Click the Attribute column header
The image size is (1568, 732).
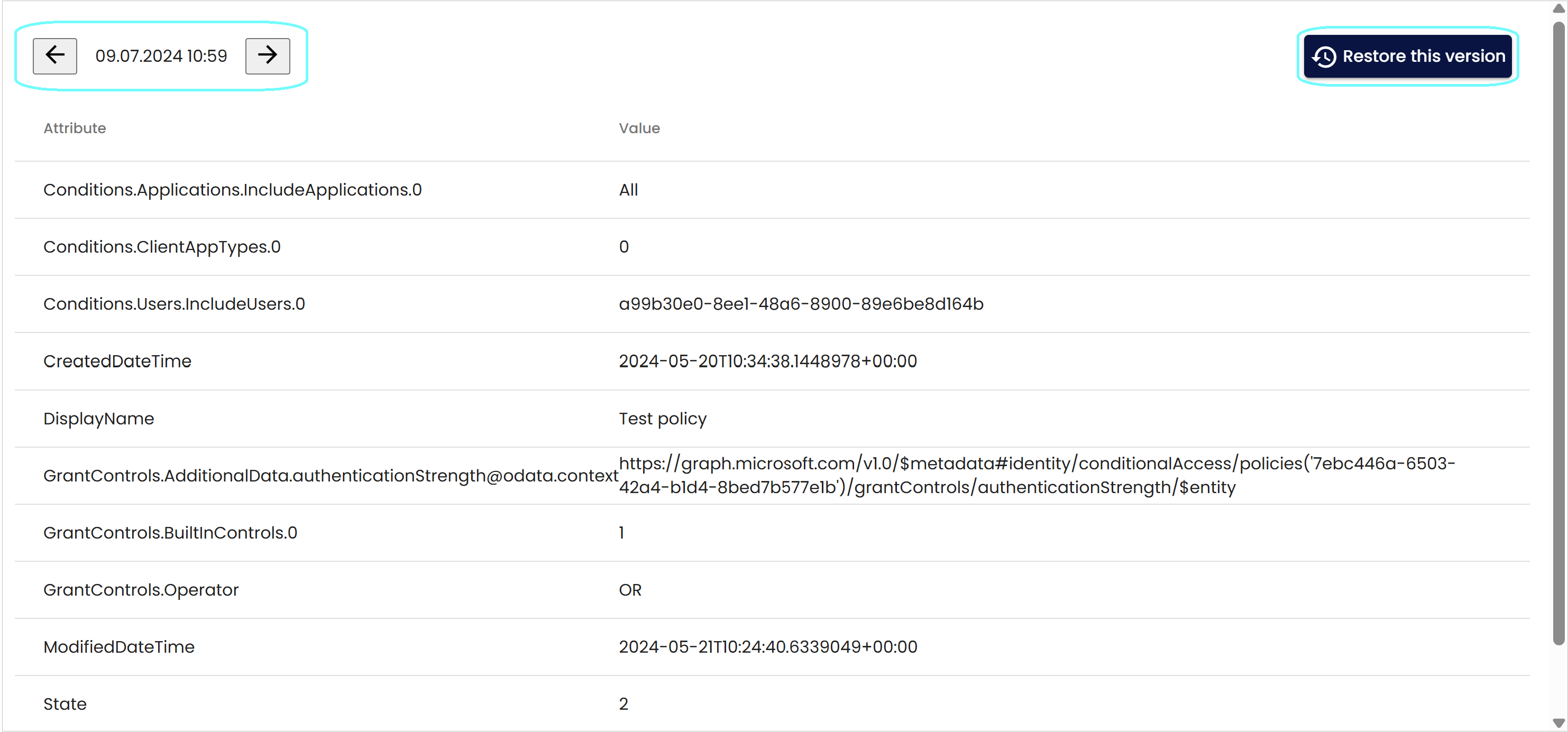pyautogui.click(x=75, y=128)
